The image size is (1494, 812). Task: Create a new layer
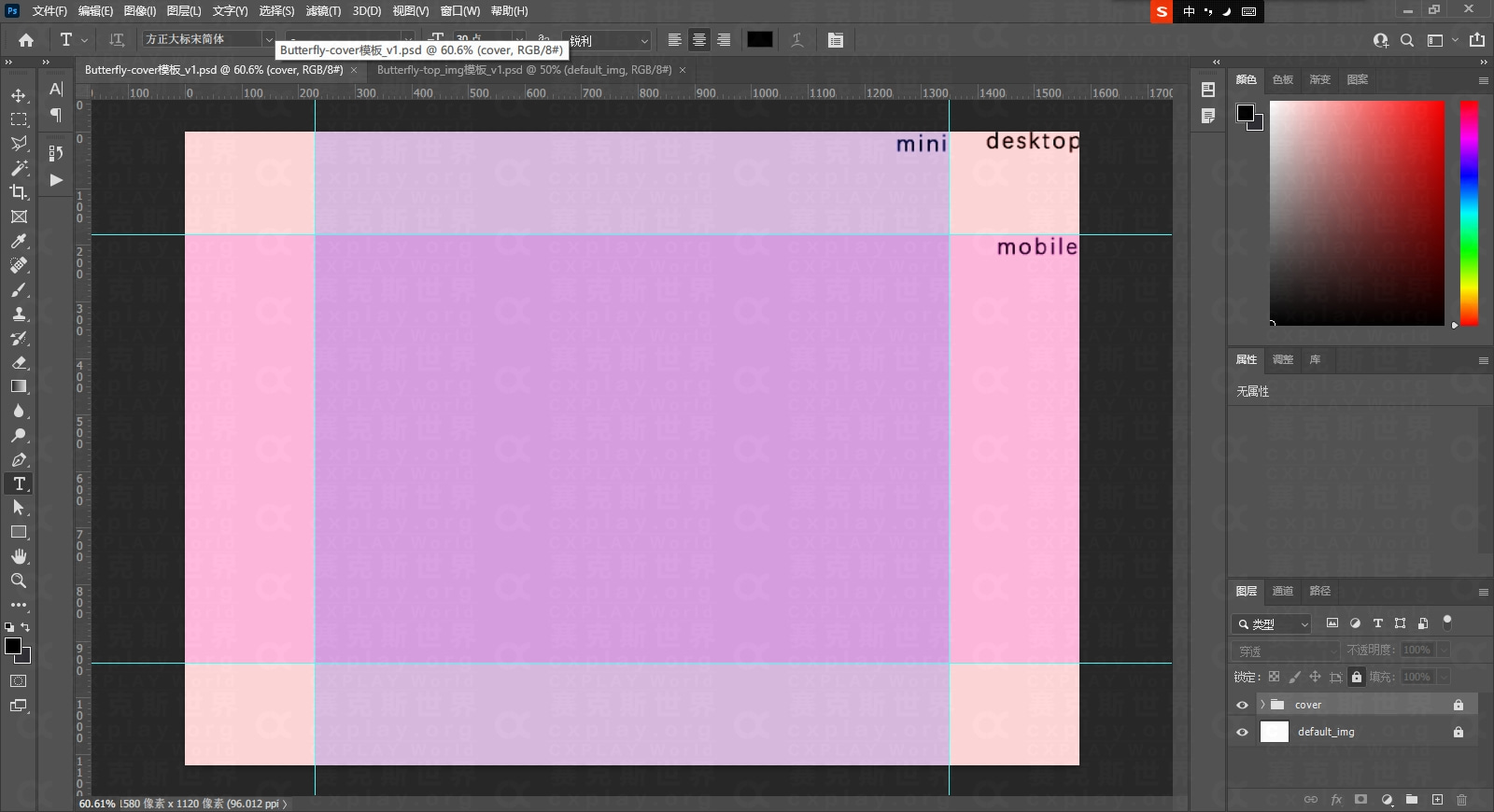[x=1437, y=800]
